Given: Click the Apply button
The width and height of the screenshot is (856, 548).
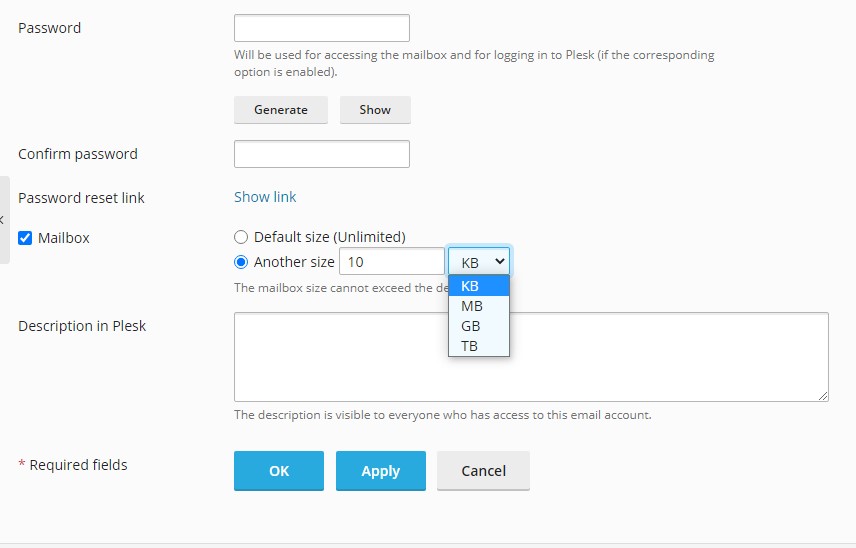Looking at the screenshot, I should pos(381,470).
